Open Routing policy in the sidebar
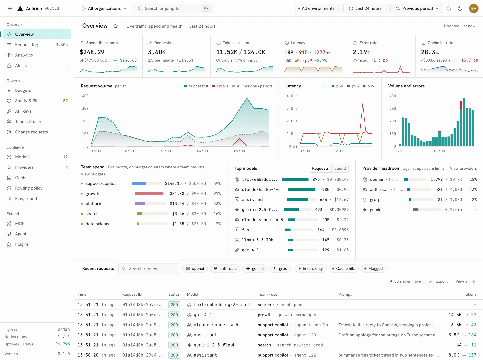Screen dimensions: 483x360 [x=37, y=188]
